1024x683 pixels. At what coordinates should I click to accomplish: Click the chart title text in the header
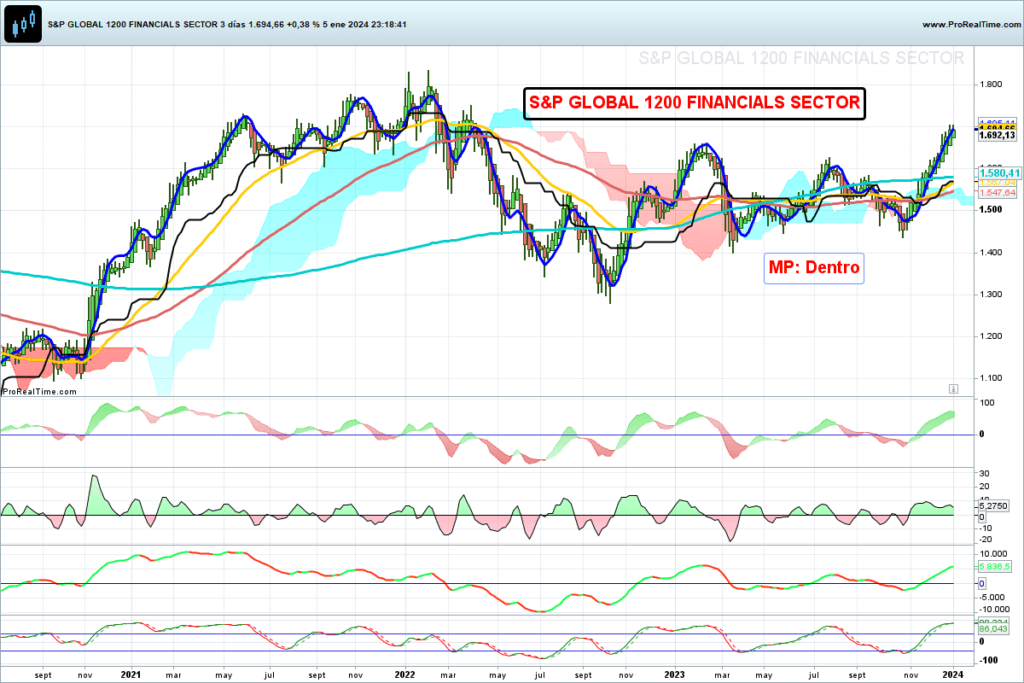pyautogui.click(x=227, y=24)
